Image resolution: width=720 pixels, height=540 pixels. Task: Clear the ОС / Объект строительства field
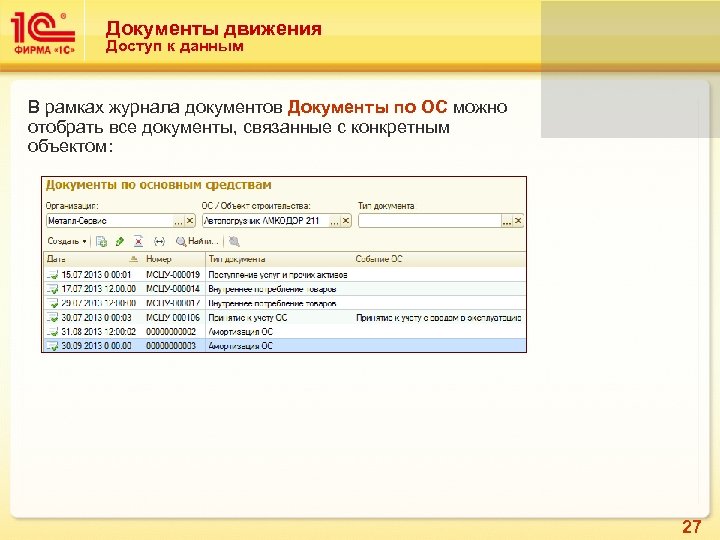[x=346, y=221]
